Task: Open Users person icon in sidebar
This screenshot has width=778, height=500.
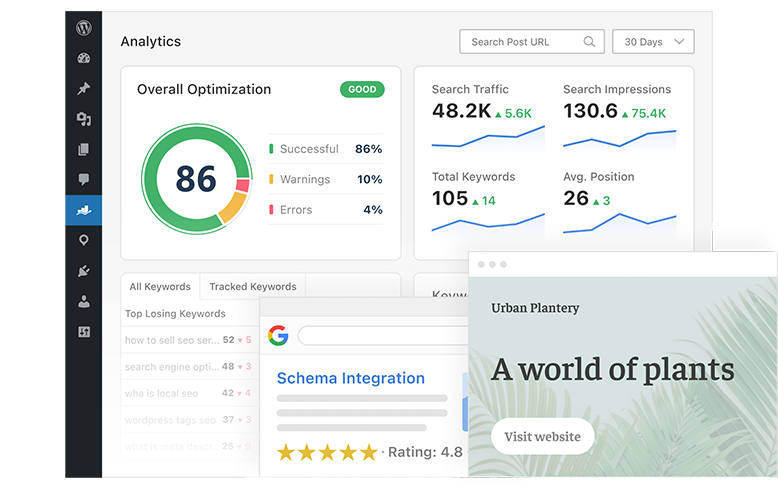Action: pyautogui.click(x=83, y=302)
